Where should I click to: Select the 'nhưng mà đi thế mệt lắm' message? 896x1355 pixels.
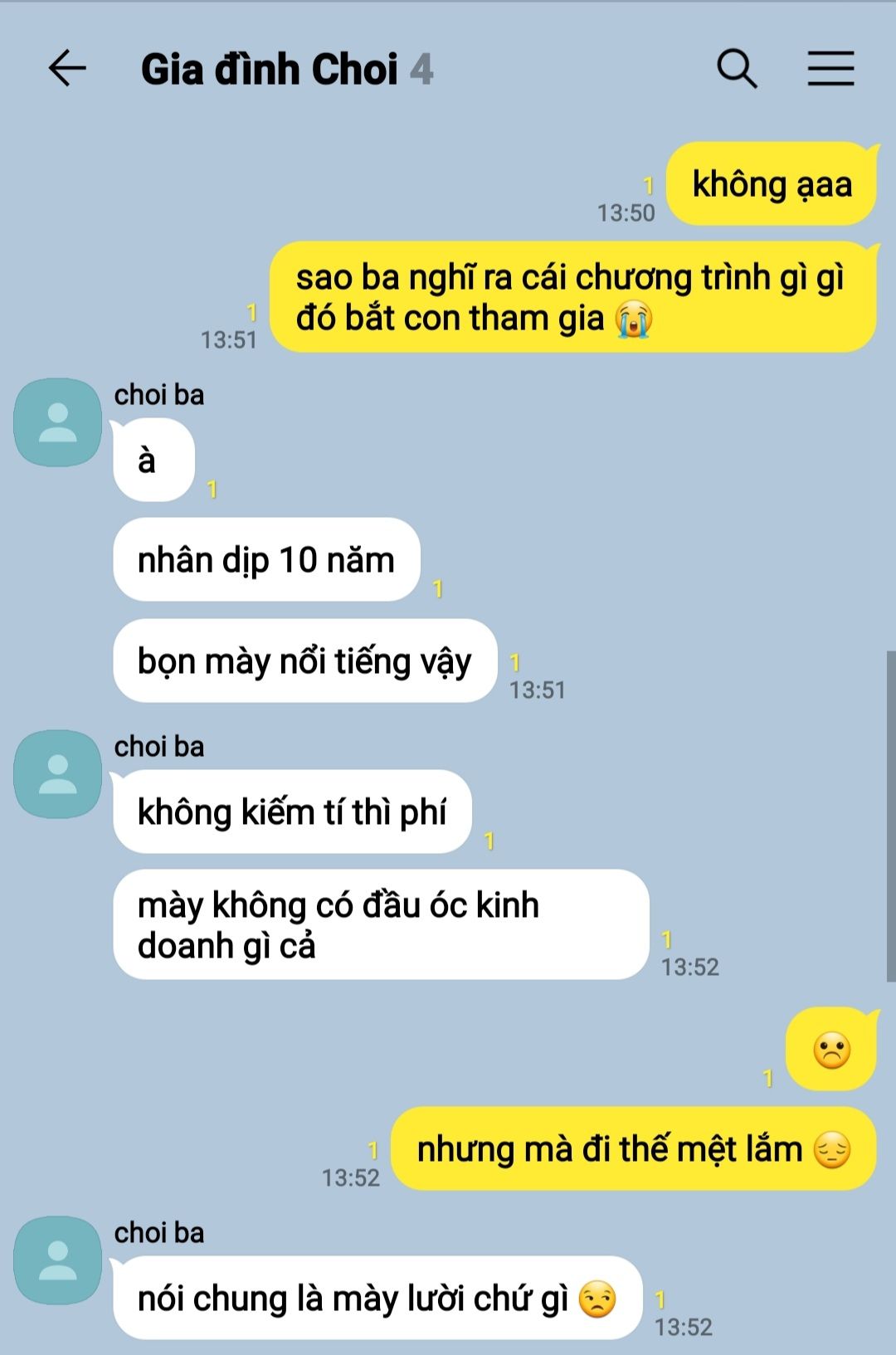[634, 1148]
